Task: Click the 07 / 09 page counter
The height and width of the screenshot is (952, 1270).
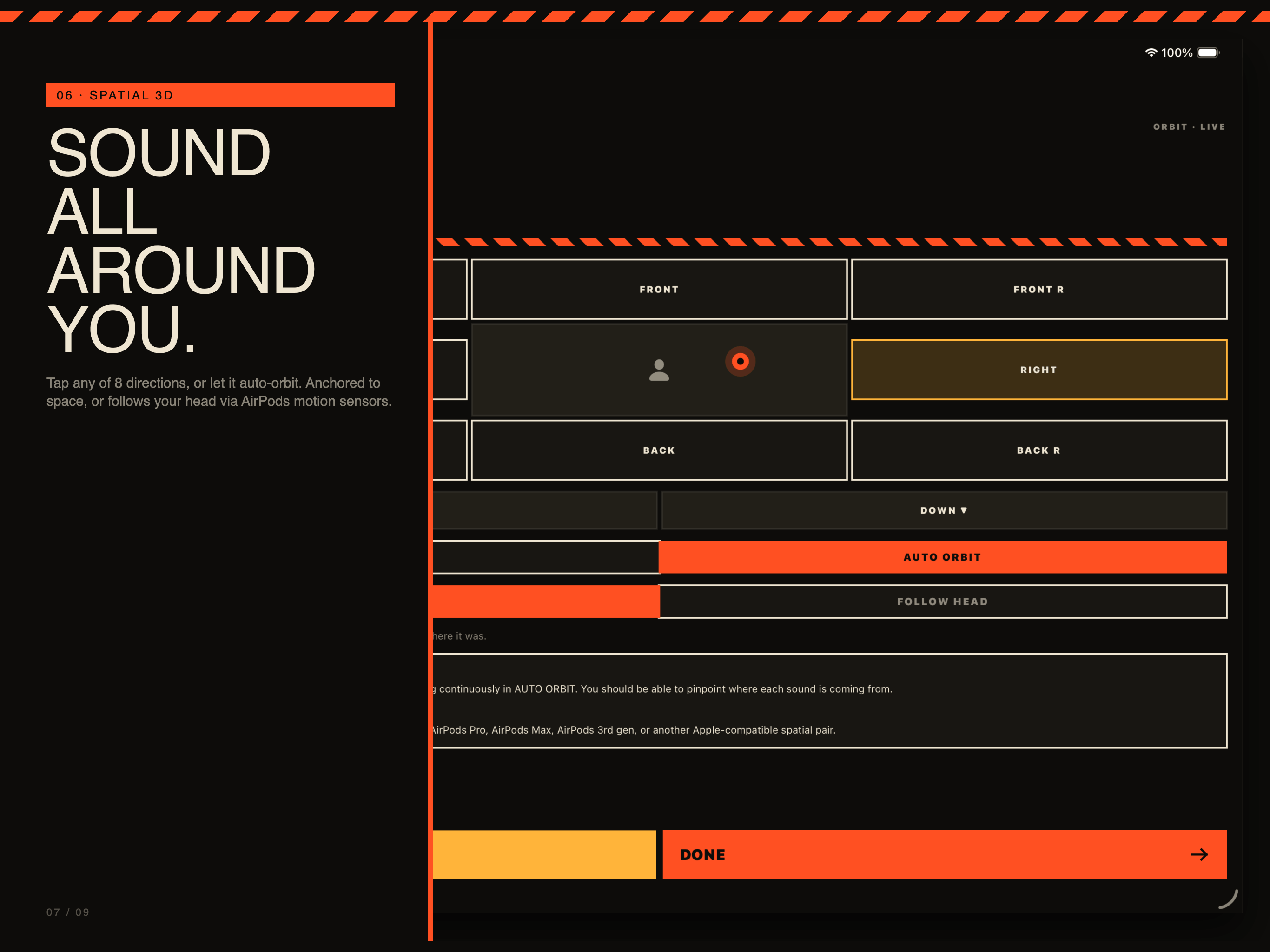Action: tap(68, 912)
